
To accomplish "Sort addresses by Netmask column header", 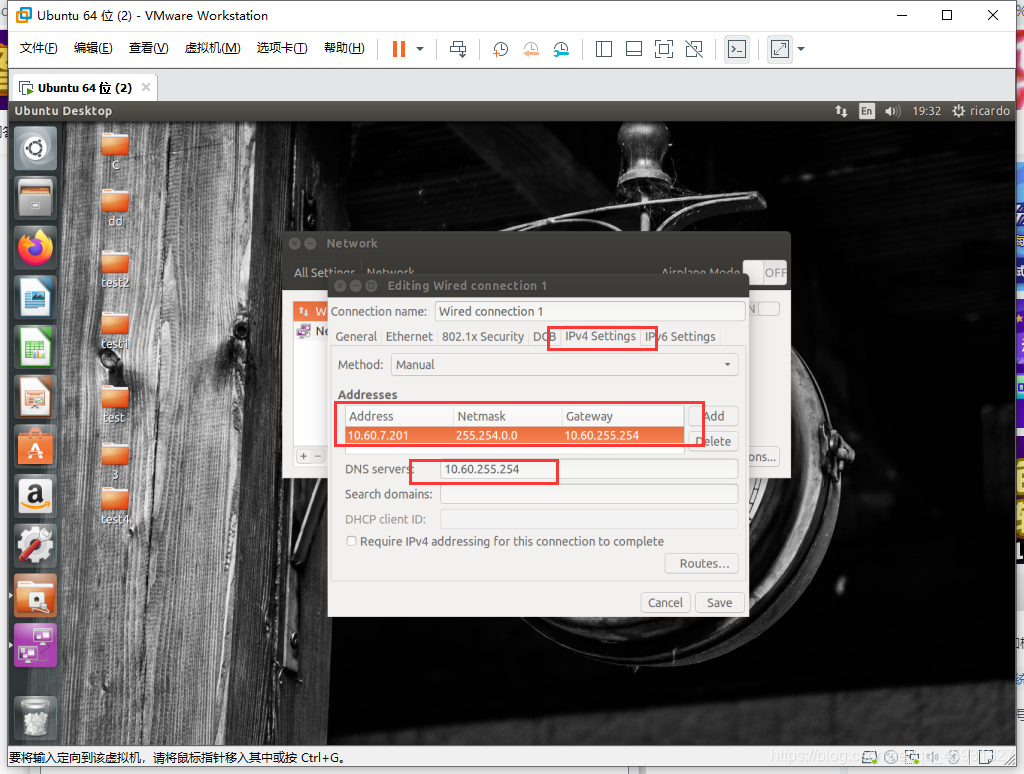I will [507, 416].
